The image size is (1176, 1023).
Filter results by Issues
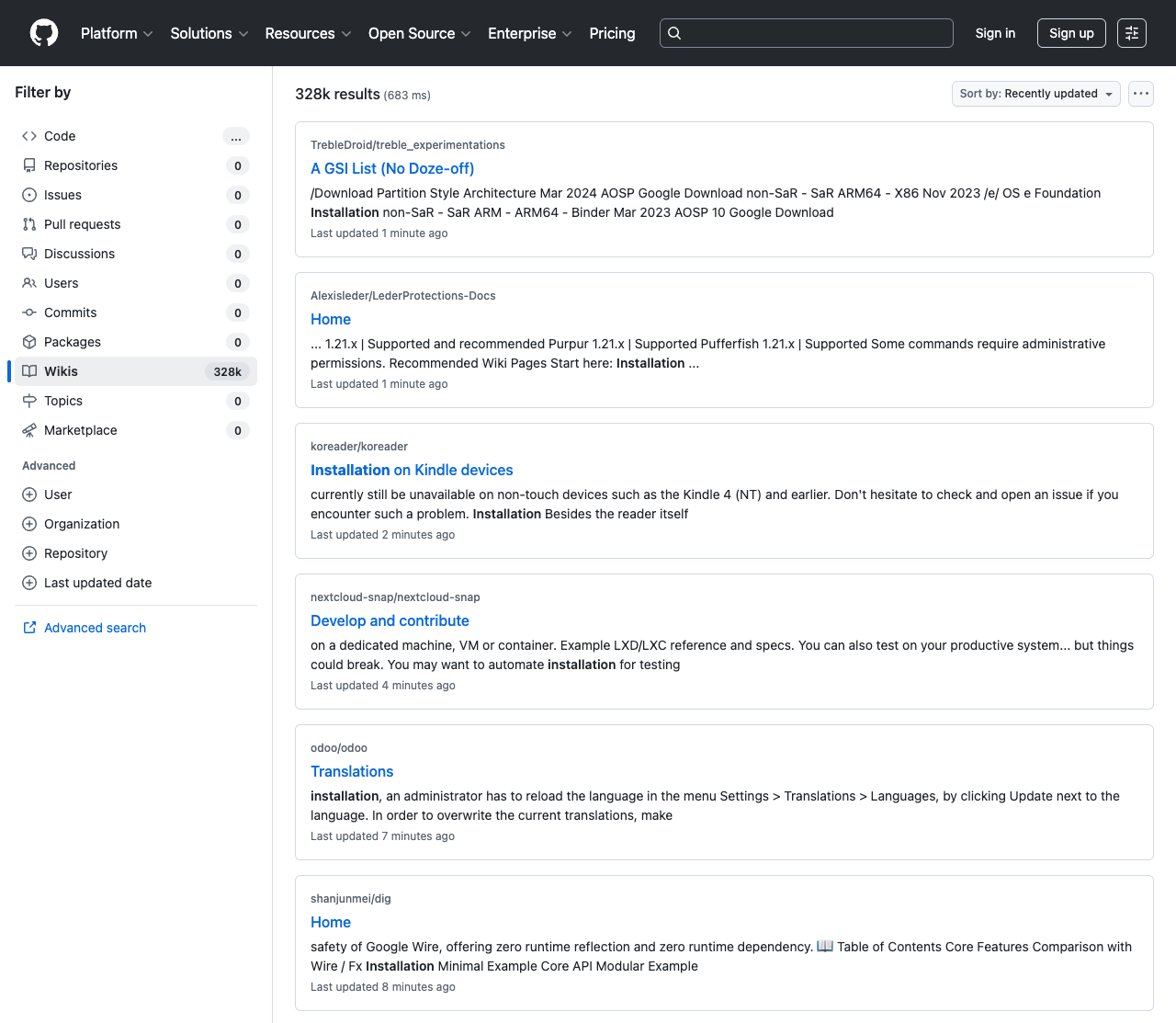click(x=136, y=195)
